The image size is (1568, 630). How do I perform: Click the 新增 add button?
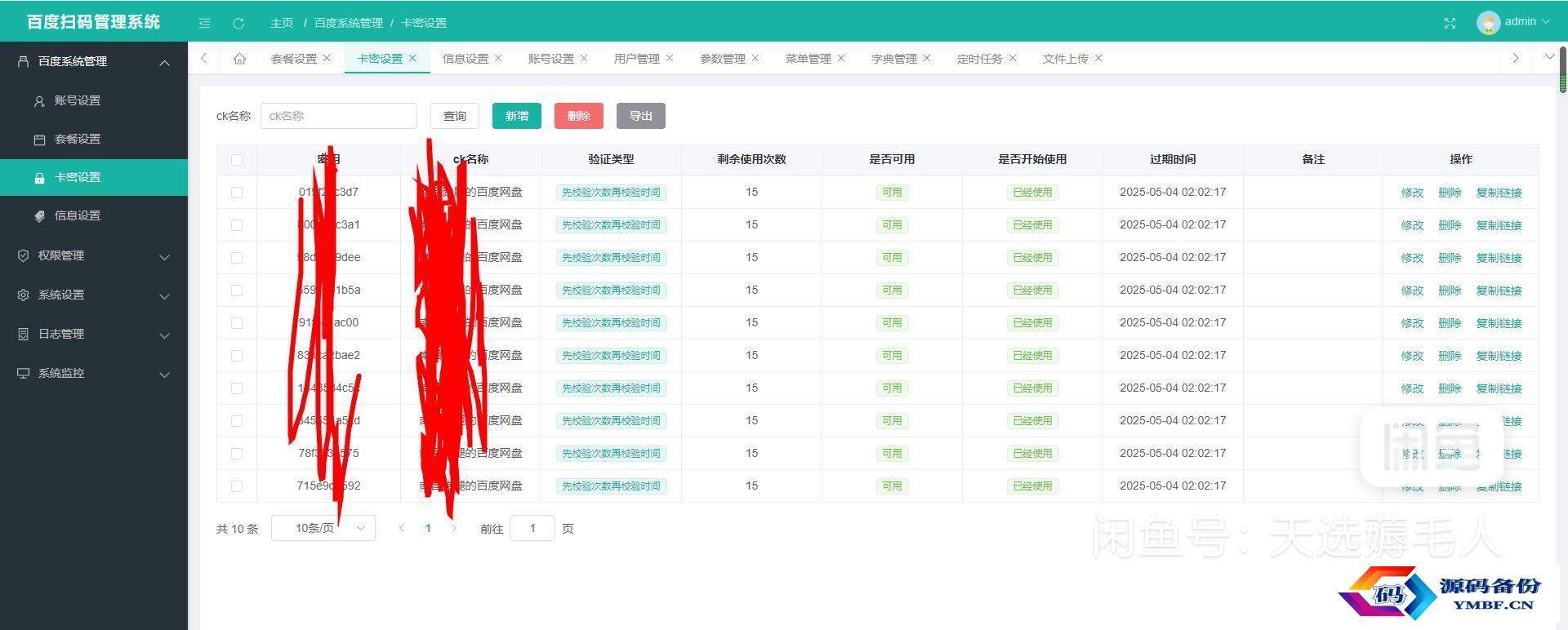517,116
